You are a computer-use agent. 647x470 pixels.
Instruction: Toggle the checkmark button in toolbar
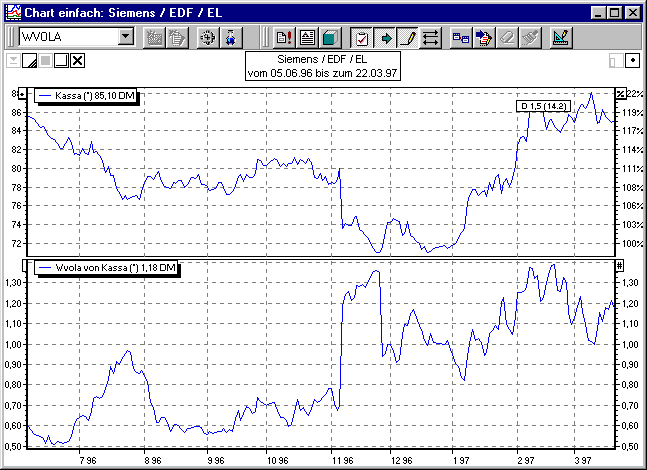(x=362, y=37)
